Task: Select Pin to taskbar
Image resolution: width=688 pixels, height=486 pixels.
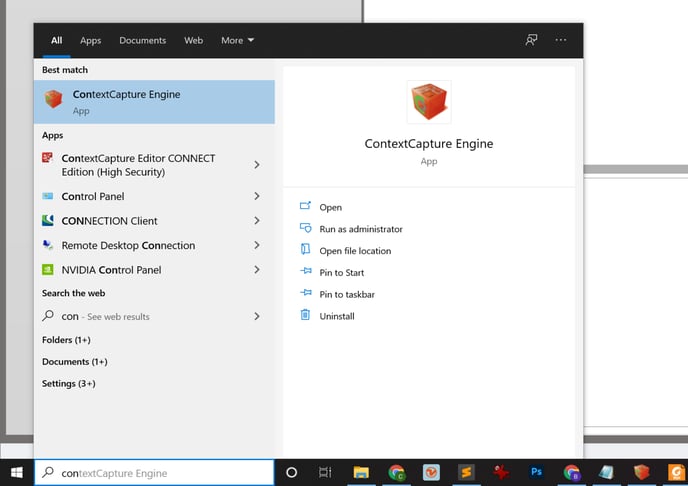Action: 347,294
